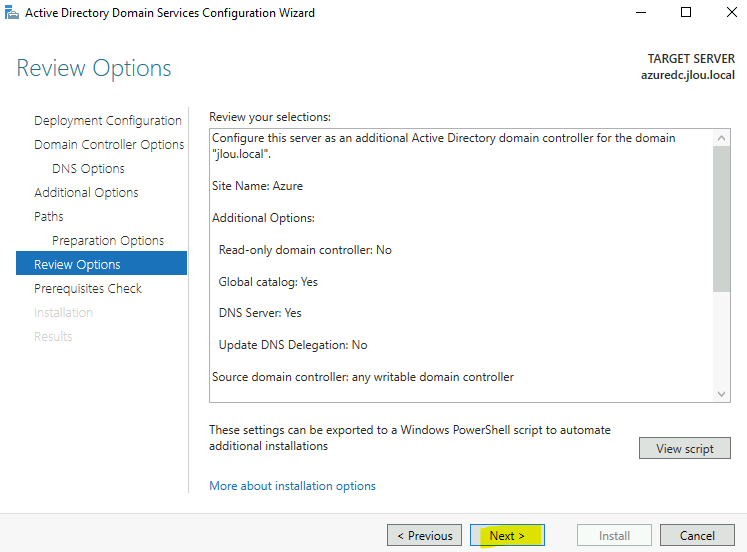
Task: Click the View script button
Action: (x=685, y=448)
